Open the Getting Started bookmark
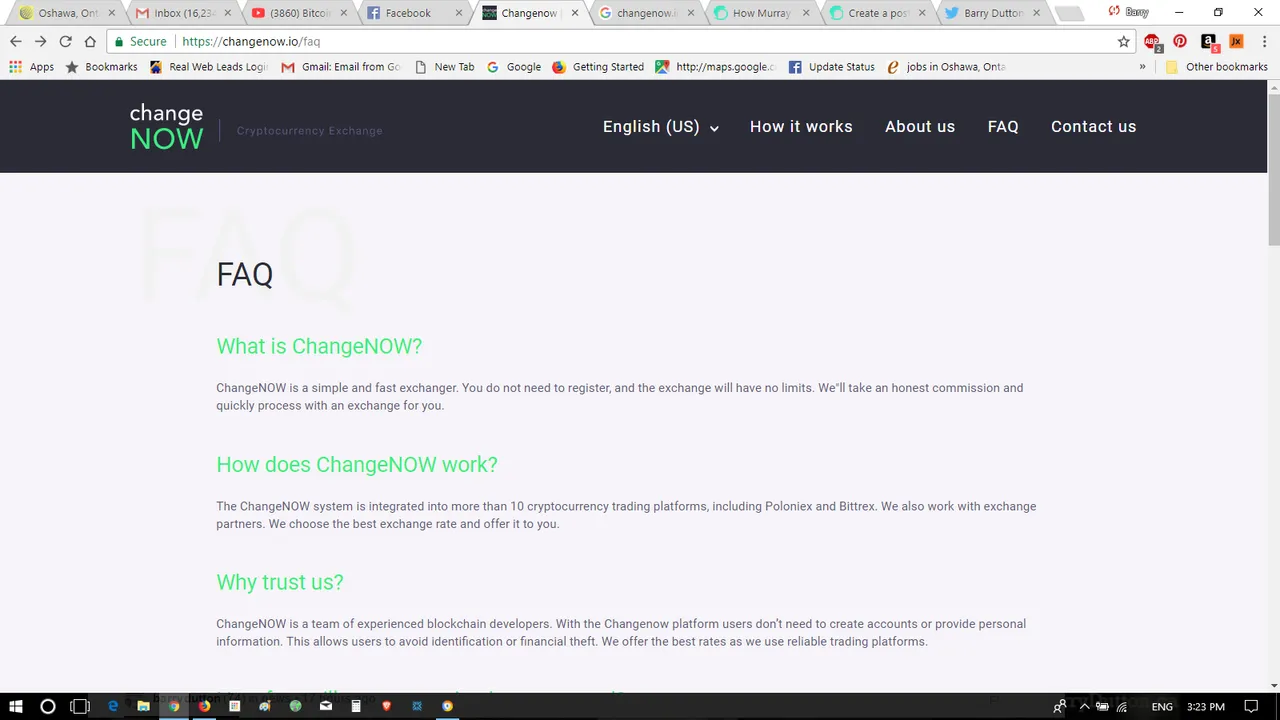 [x=598, y=67]
